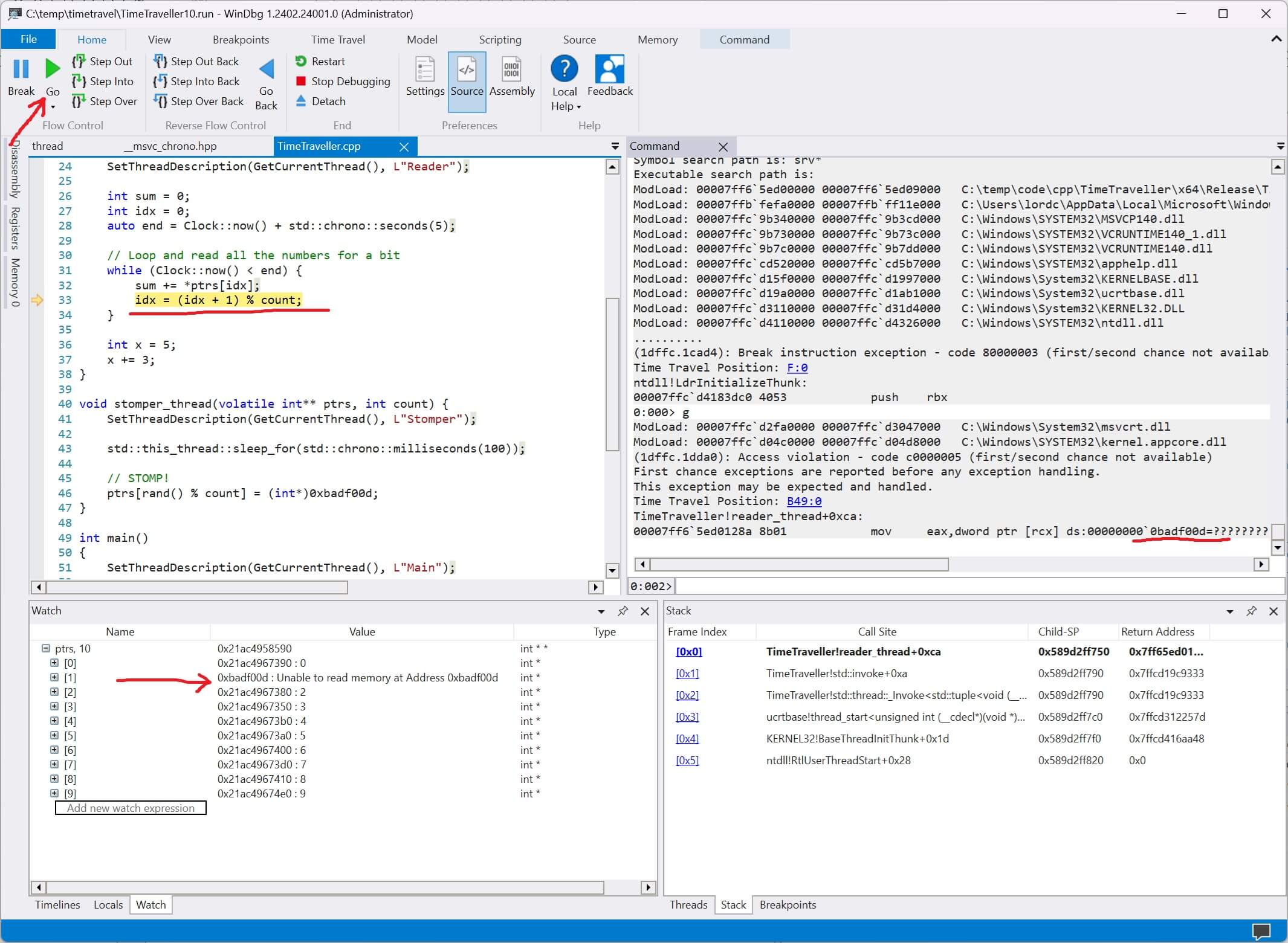Click the Go Back arrow icon
1288x943 pixels.
[267, 69]
